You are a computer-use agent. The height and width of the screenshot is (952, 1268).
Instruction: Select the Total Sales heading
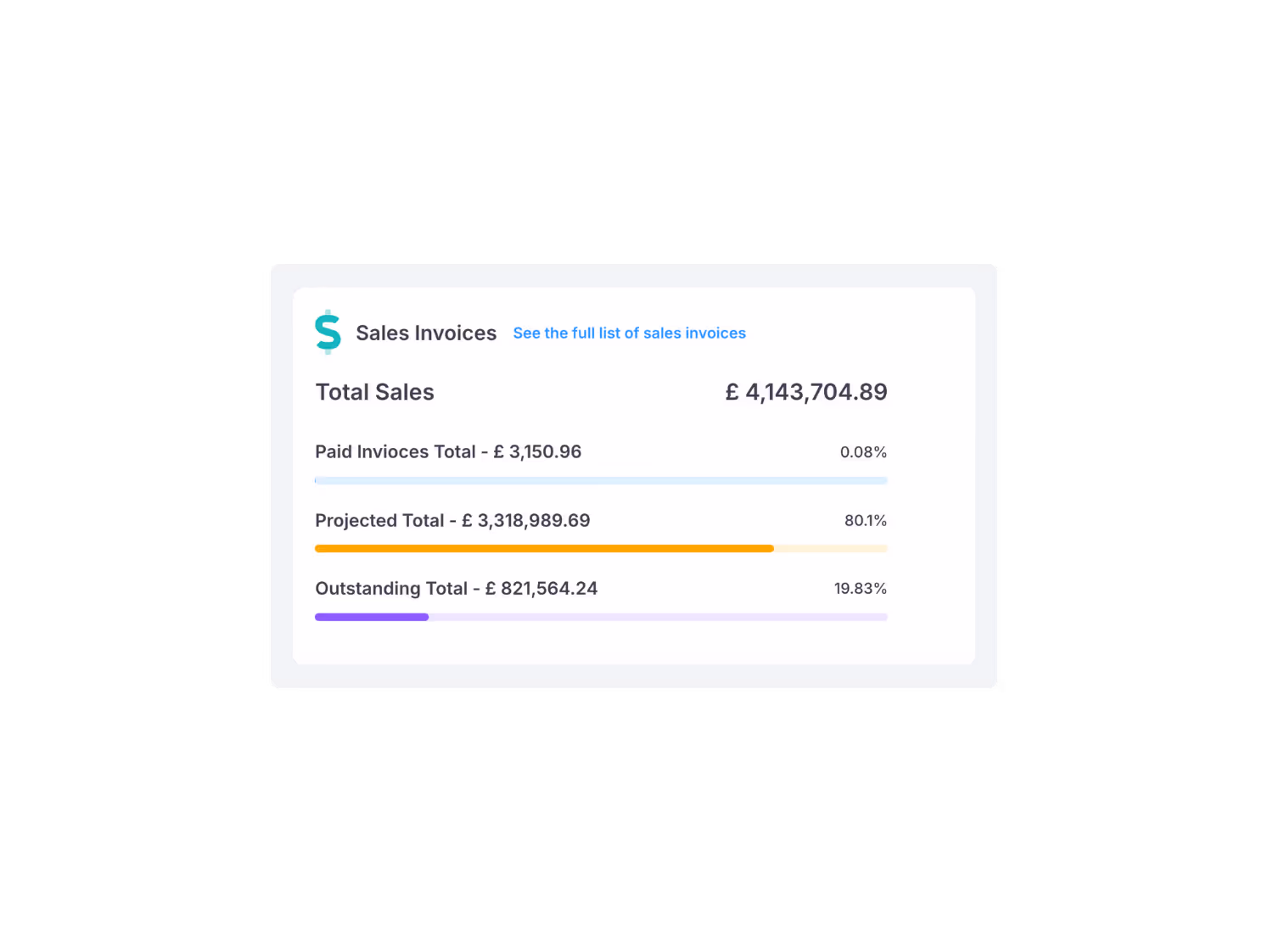point(374,391)
